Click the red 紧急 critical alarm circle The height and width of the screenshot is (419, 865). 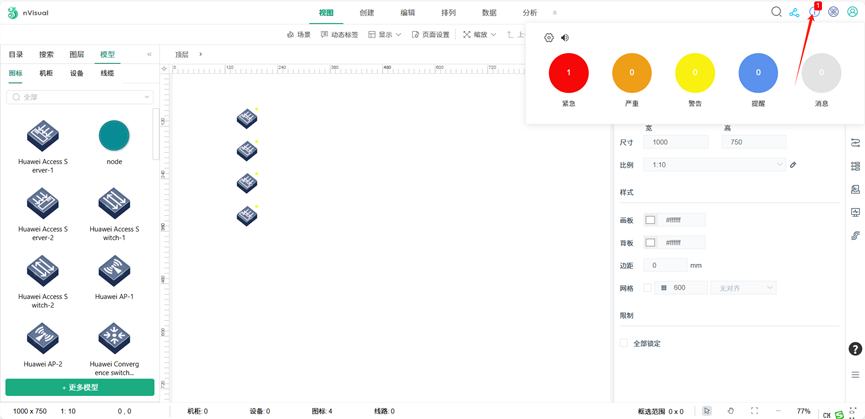tap(569, 73)
